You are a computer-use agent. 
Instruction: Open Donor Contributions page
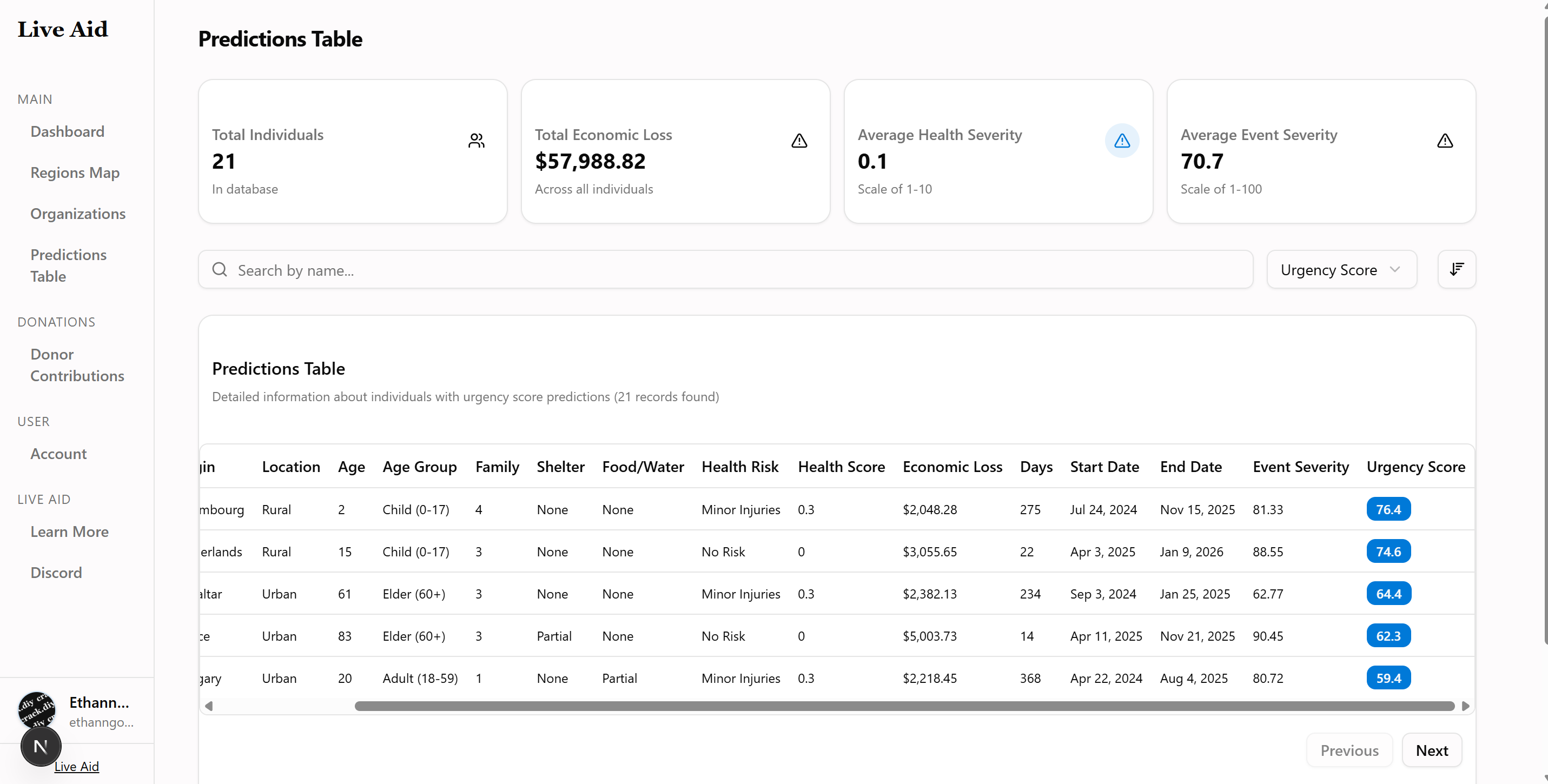(77, 364)
